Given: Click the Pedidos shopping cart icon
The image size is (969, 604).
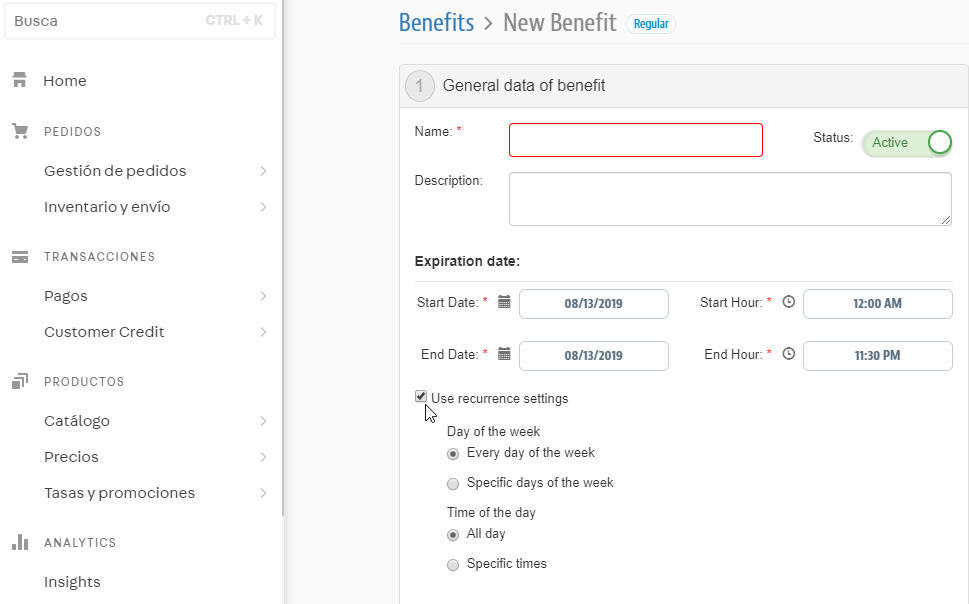Looking at the screenshot, I should coord(19,131).
